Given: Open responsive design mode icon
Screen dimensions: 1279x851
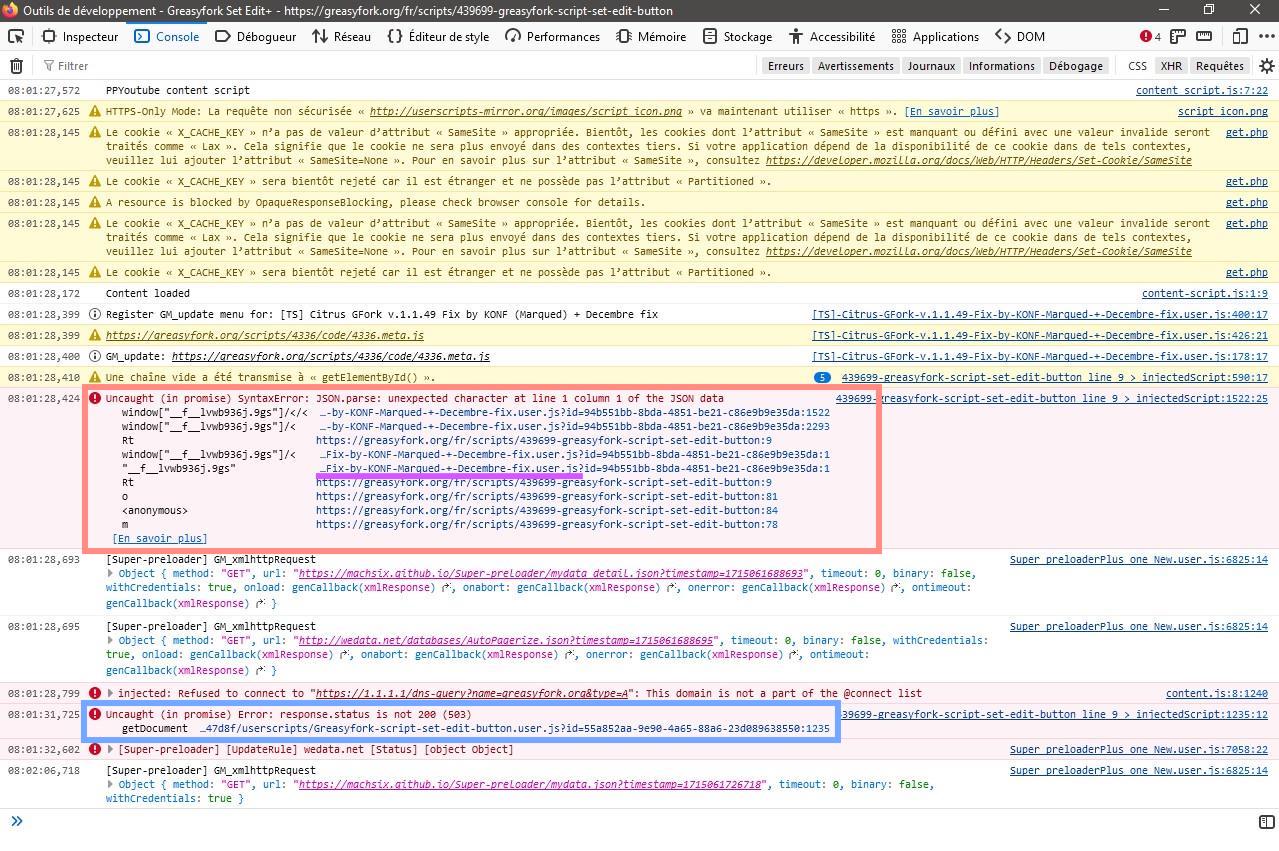Looking at the screenshot, I should pyautogui.click(x=1240, y=36).
